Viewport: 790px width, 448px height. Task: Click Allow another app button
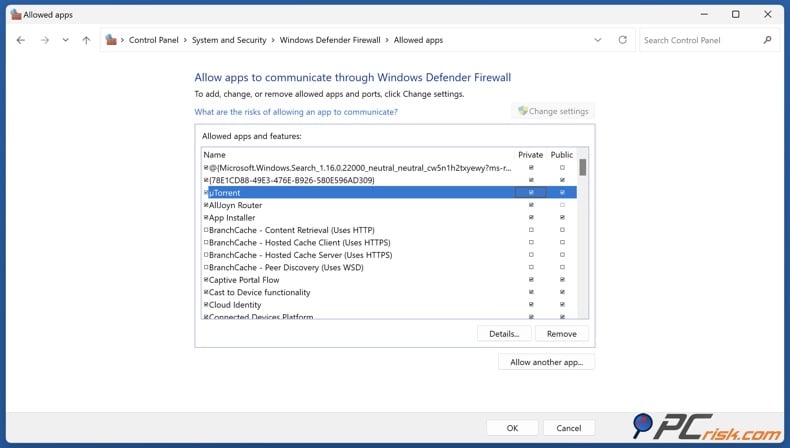[546, 362]
